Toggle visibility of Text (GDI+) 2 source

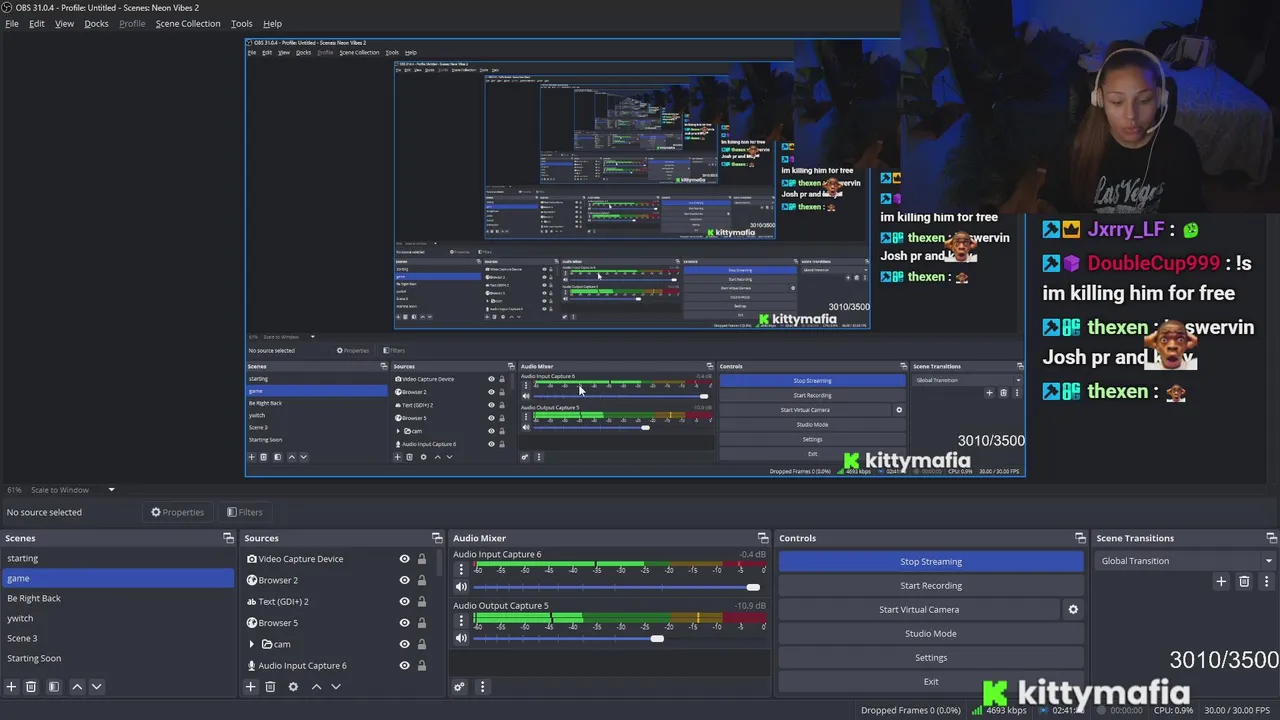pos(404,601)
